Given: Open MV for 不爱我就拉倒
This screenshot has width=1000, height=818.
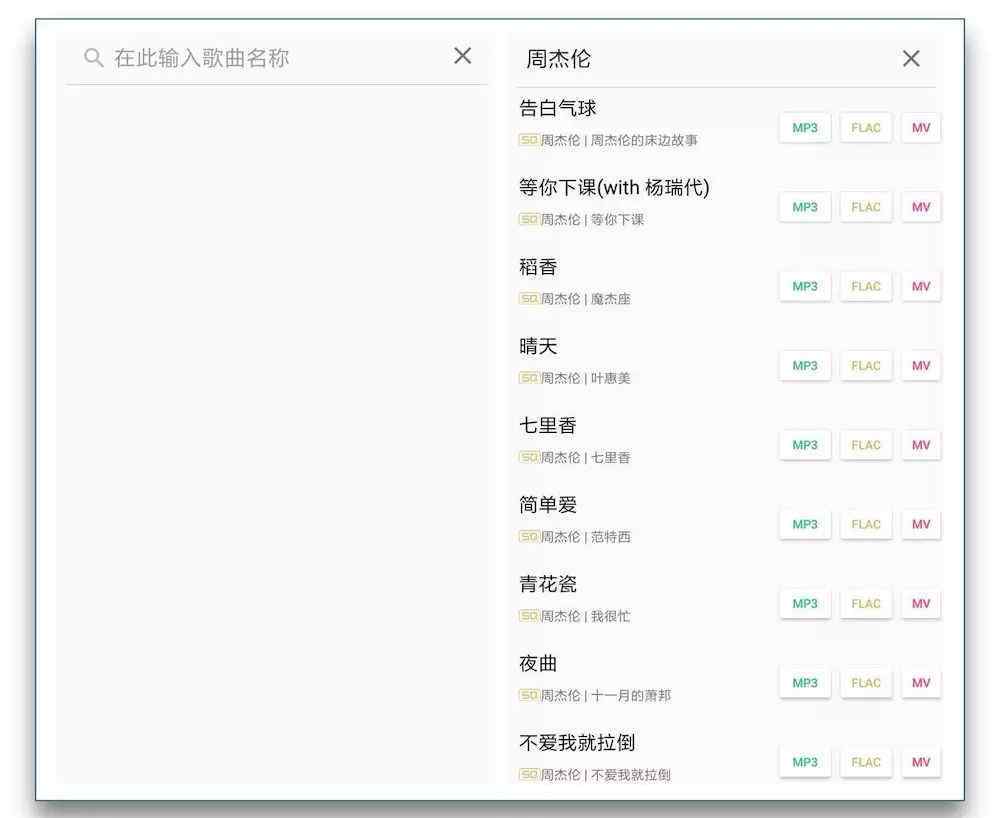Looking at the screenshot, I should (x=921, y=762).
